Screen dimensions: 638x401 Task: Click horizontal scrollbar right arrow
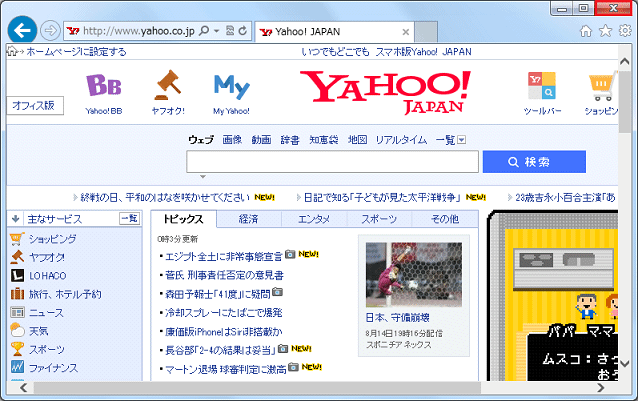[x=601, y=388]
